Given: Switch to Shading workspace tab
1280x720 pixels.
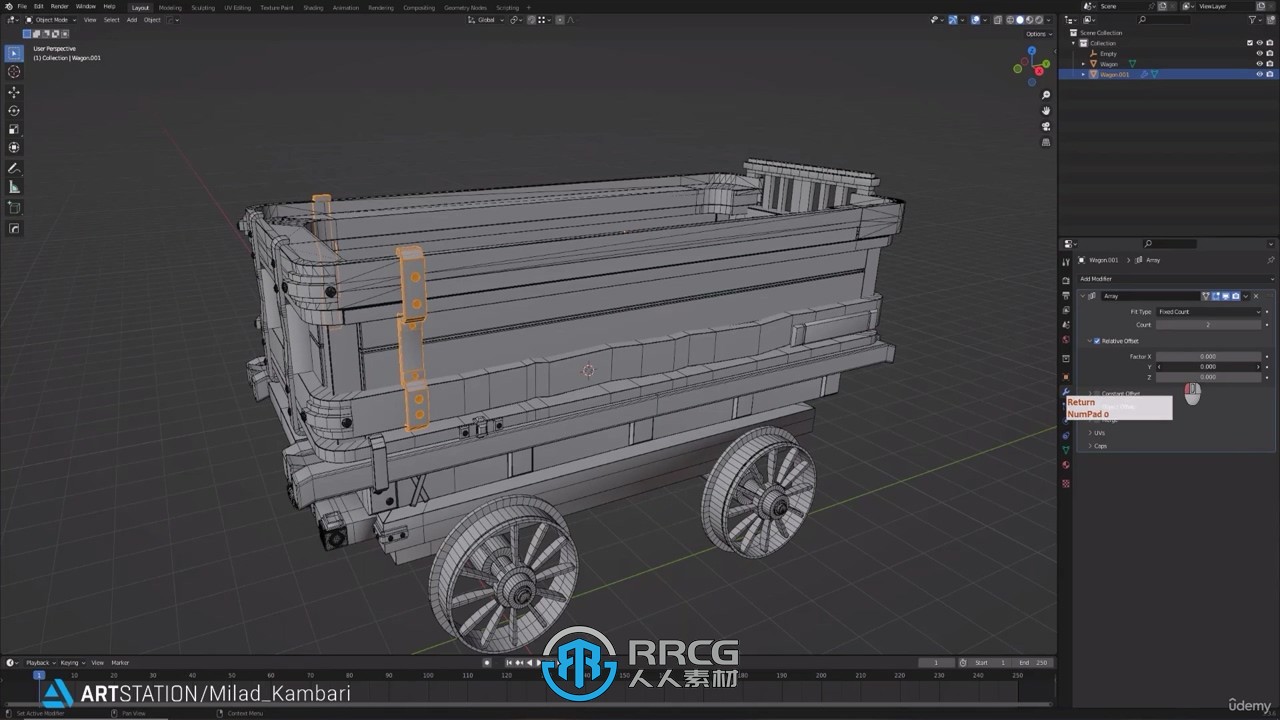Looking at the screenshot, I should tap(313, 7).
